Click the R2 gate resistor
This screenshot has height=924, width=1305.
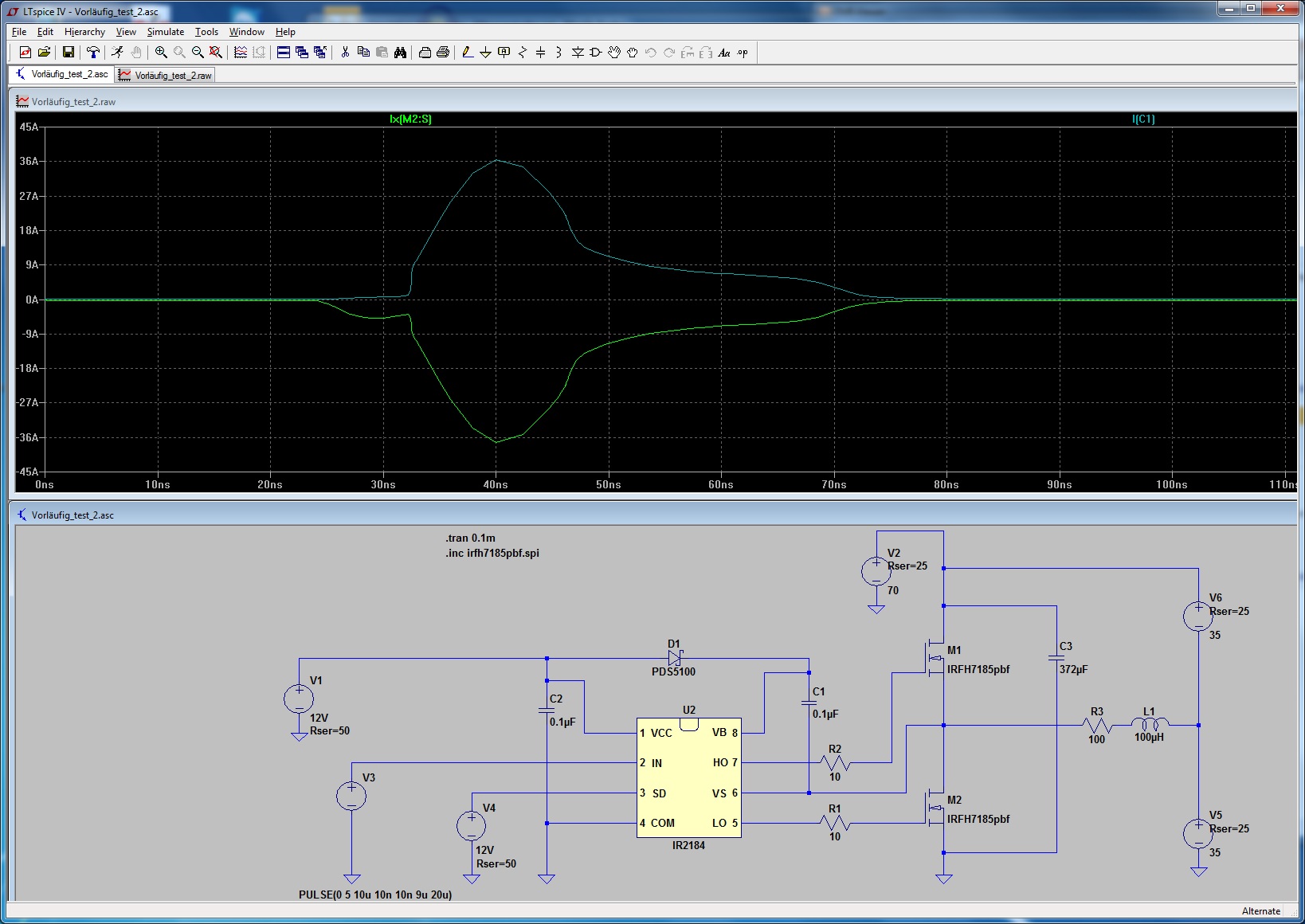pos(835,763)
